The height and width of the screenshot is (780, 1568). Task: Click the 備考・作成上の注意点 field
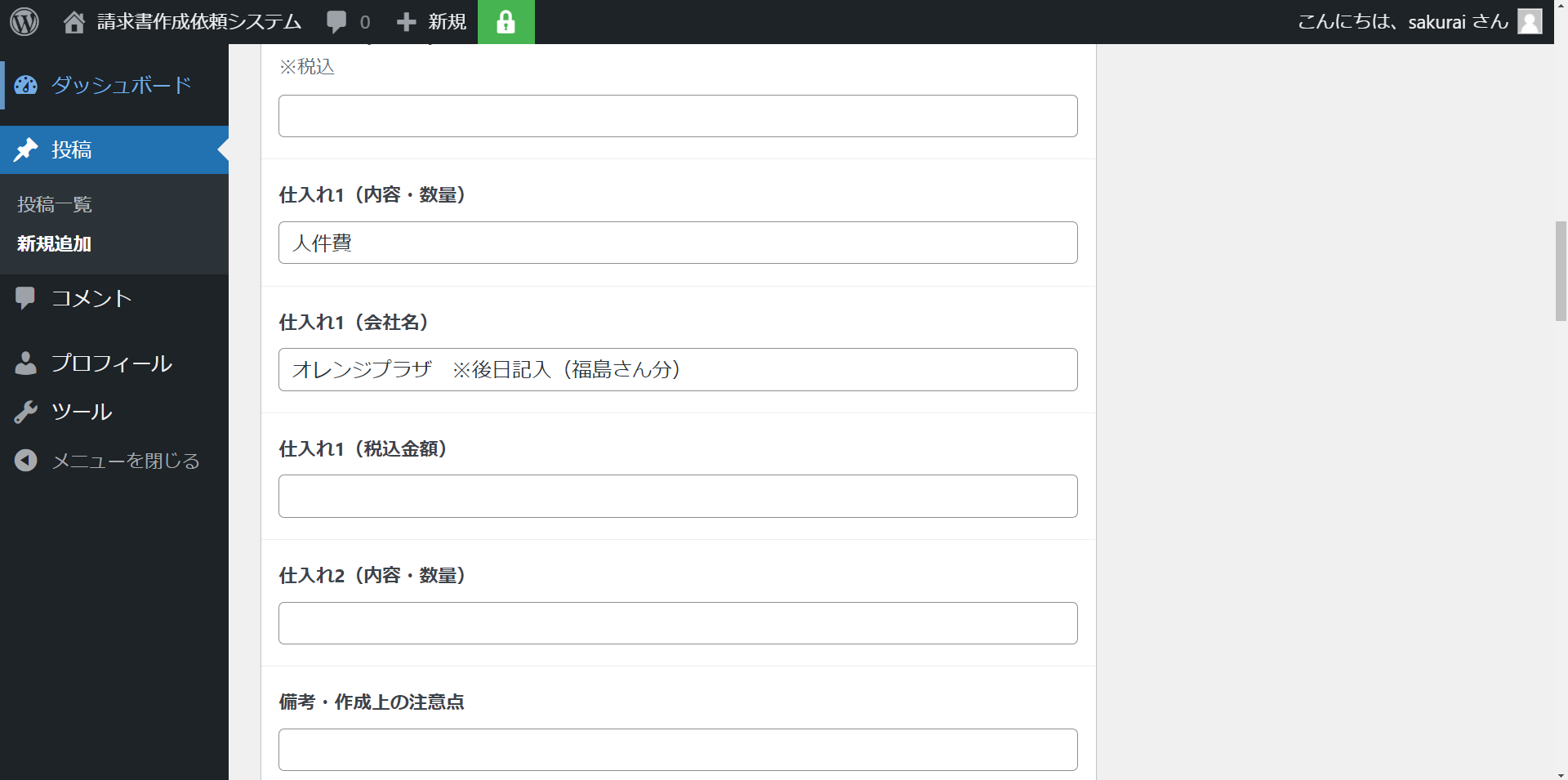pyautogui.click(x=678, y=750)
